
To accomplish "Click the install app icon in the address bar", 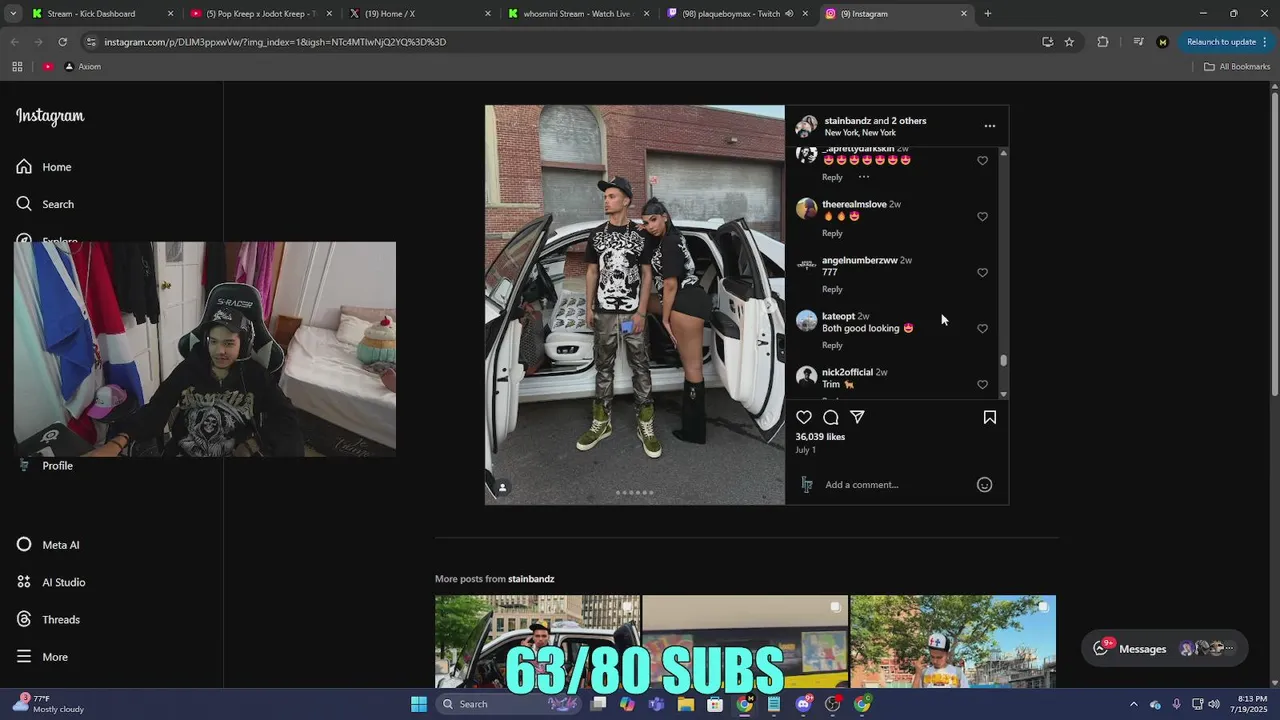I will tap(1047, 42).
